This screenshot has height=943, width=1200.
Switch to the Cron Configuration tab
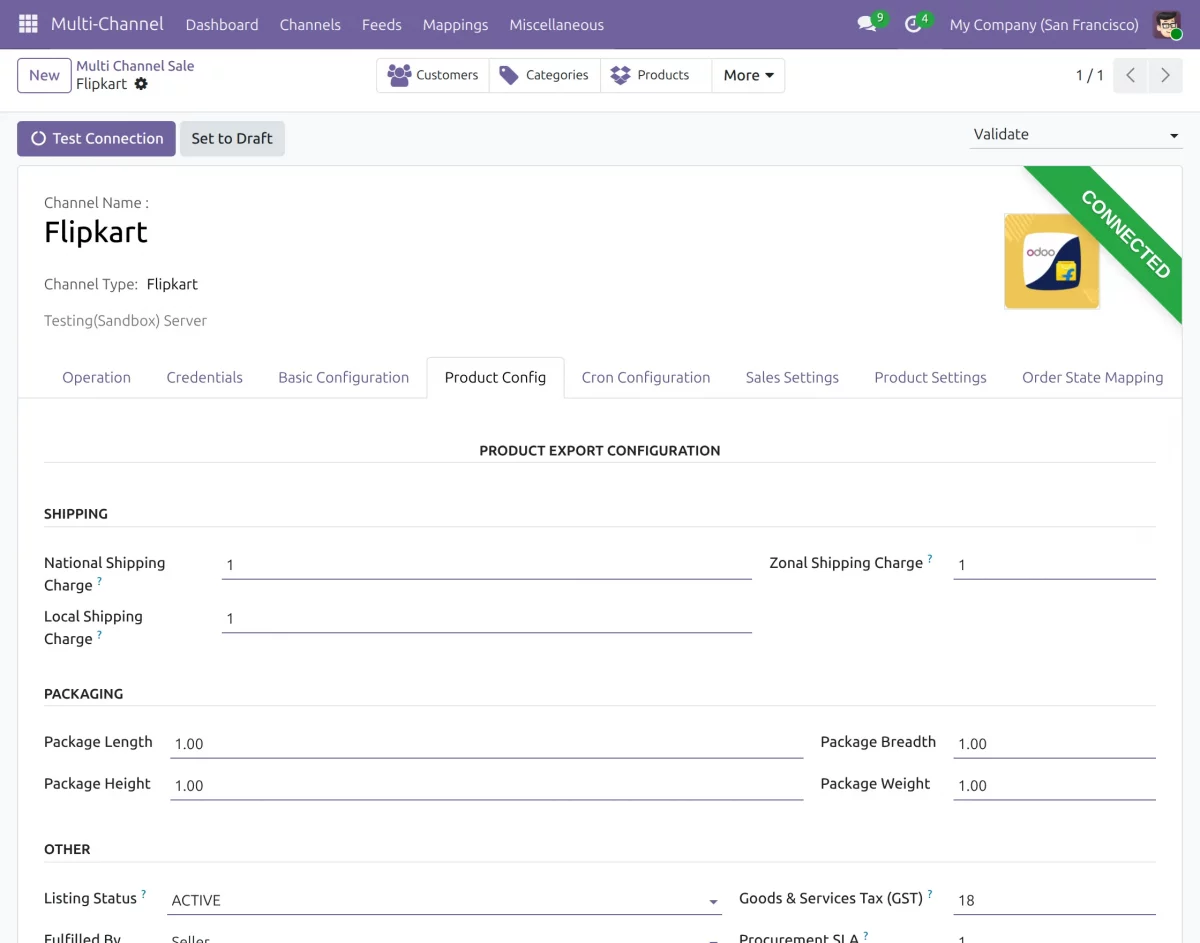[x=646, y=377]
